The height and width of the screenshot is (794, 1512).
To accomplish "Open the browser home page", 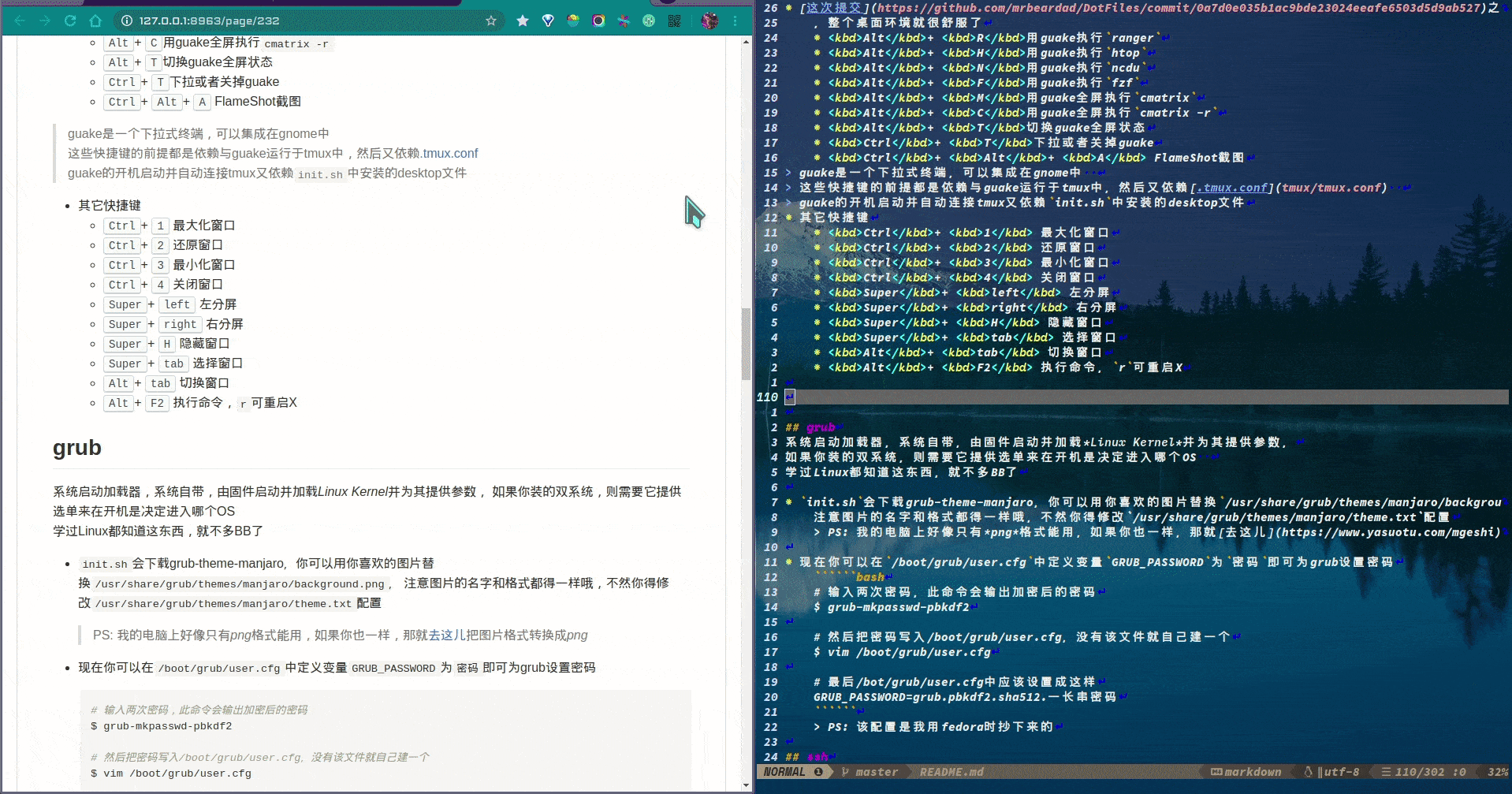I will (95, 21).
